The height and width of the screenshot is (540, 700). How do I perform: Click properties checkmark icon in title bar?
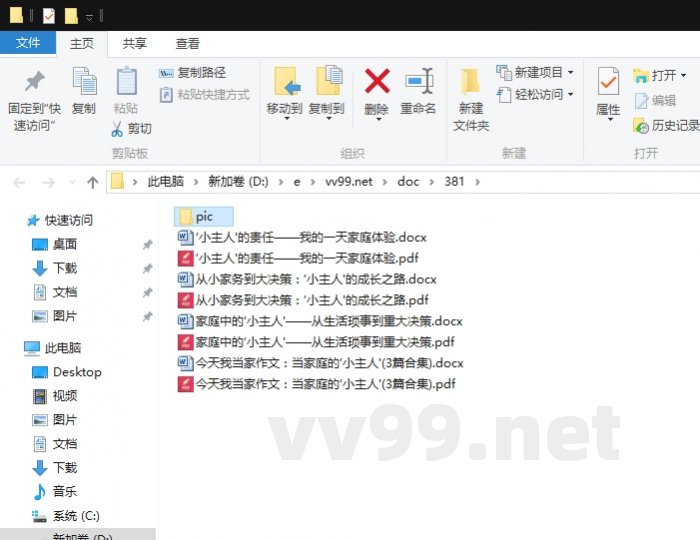click(49, 17)
